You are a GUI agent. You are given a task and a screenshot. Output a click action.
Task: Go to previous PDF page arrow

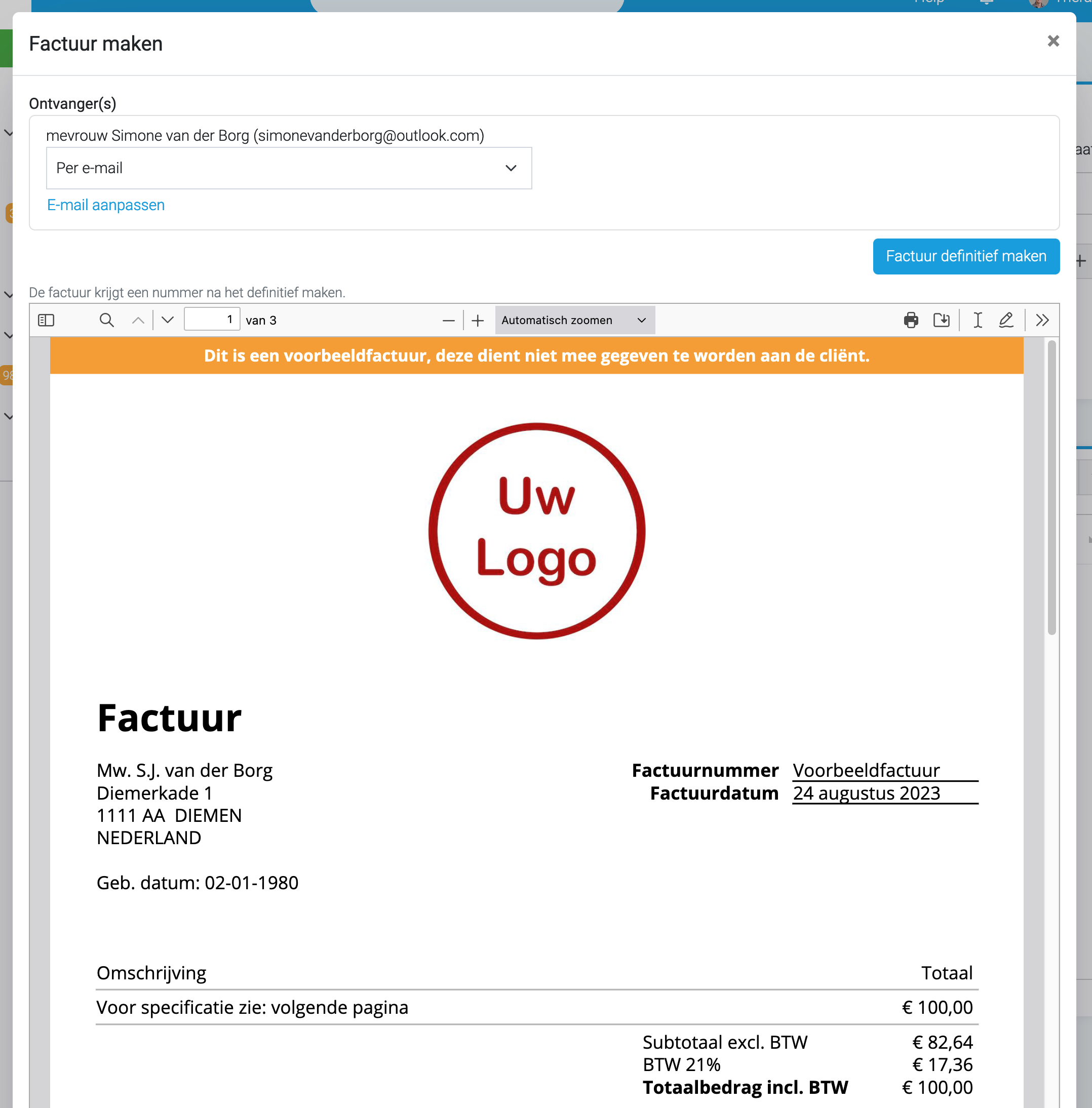tap(138, 320)
